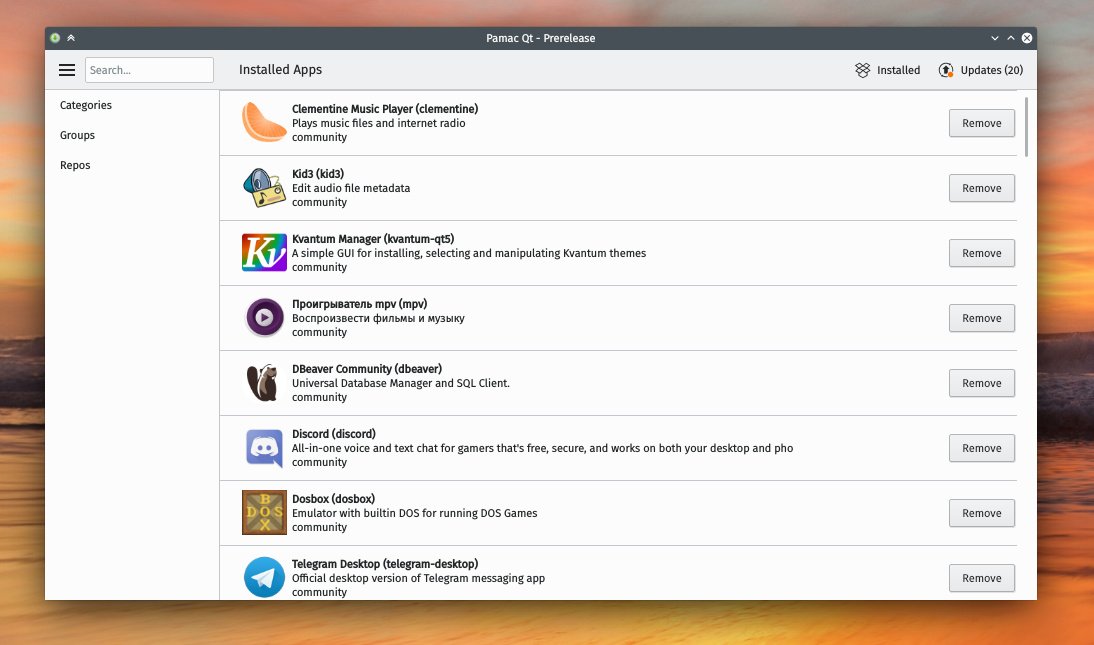
Task: Click 'Emulator with builtin DOS' description
Action: coord(414,513)
